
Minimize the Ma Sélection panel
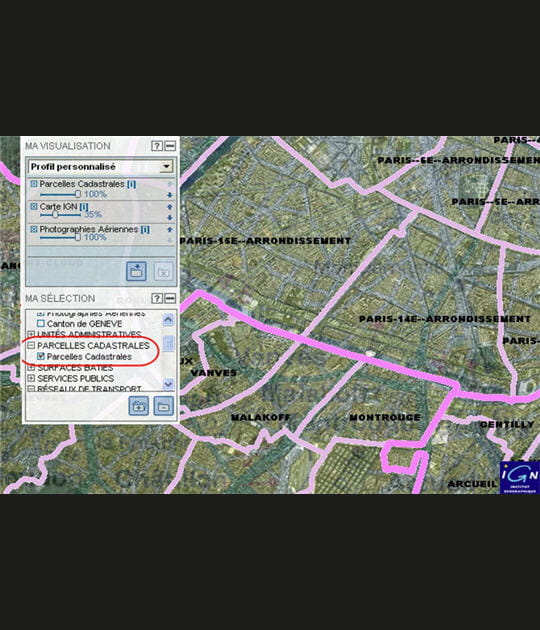(170, 298)
